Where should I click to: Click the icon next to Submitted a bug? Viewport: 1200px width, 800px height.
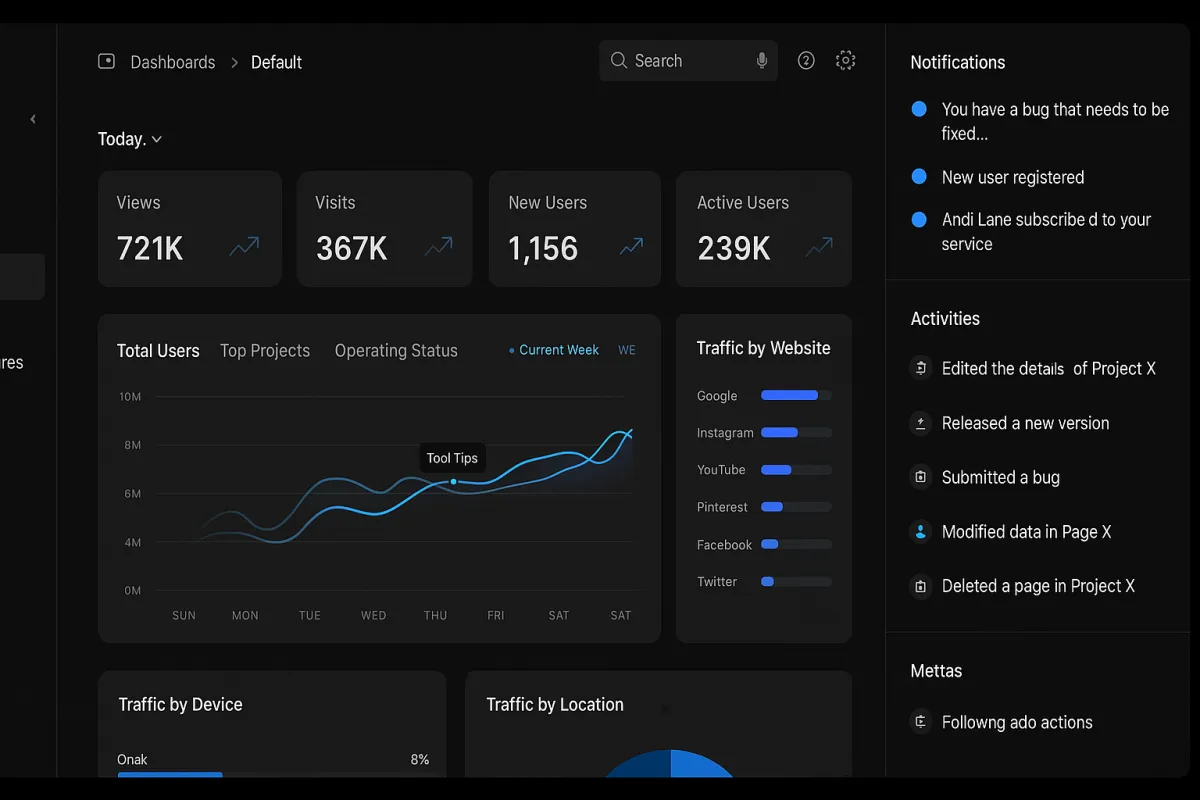[920, 477]
